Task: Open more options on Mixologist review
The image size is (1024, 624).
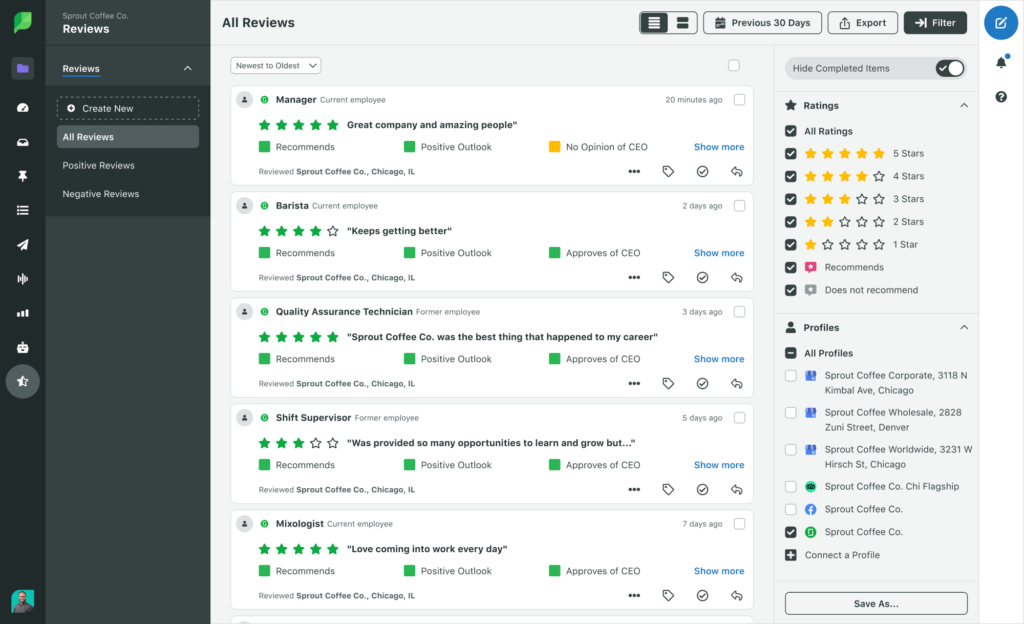Action: pyautogui.click(x=634, y=595)
